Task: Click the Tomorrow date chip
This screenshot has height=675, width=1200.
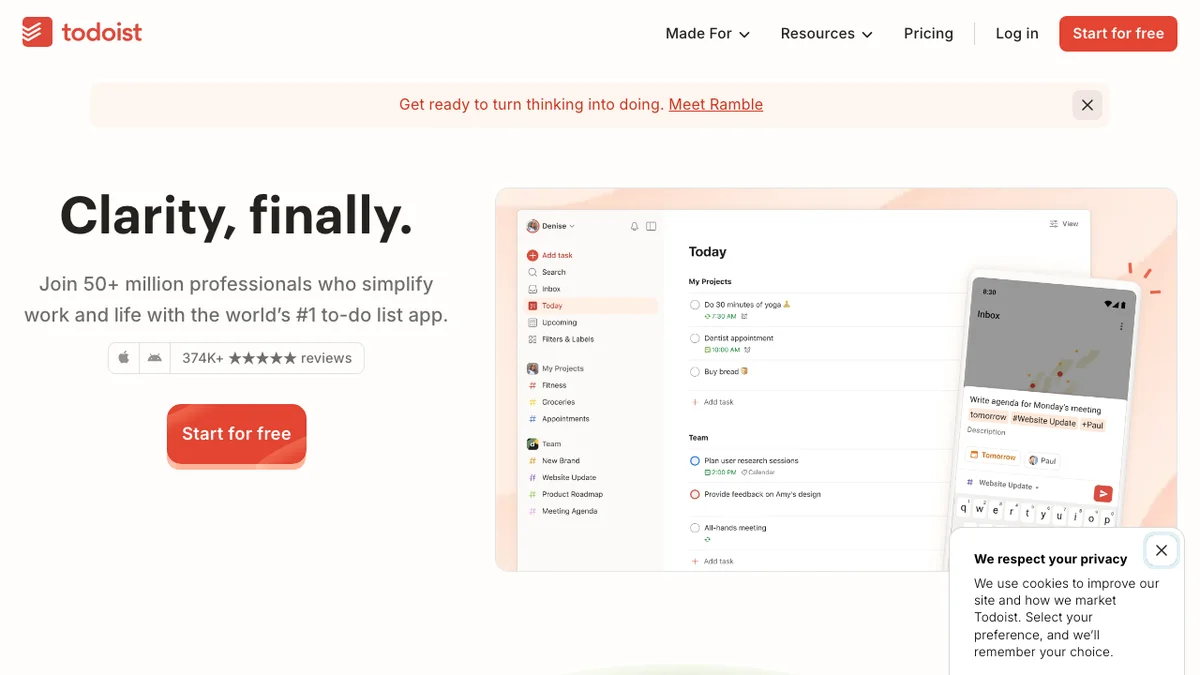Action: pos(993,456)
